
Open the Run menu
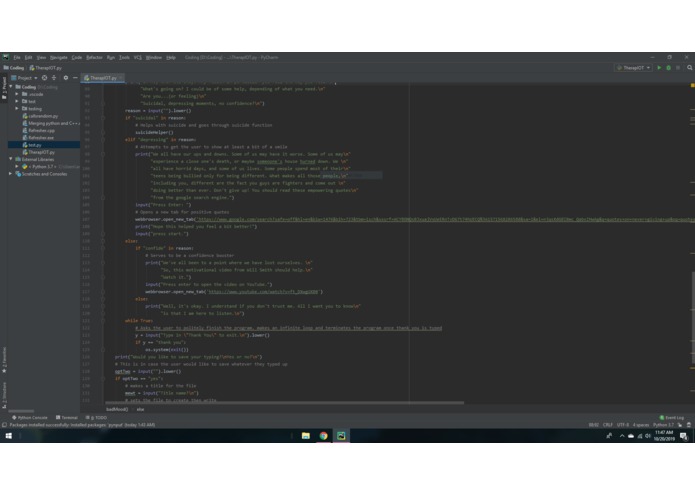click(x=111, y=58)
